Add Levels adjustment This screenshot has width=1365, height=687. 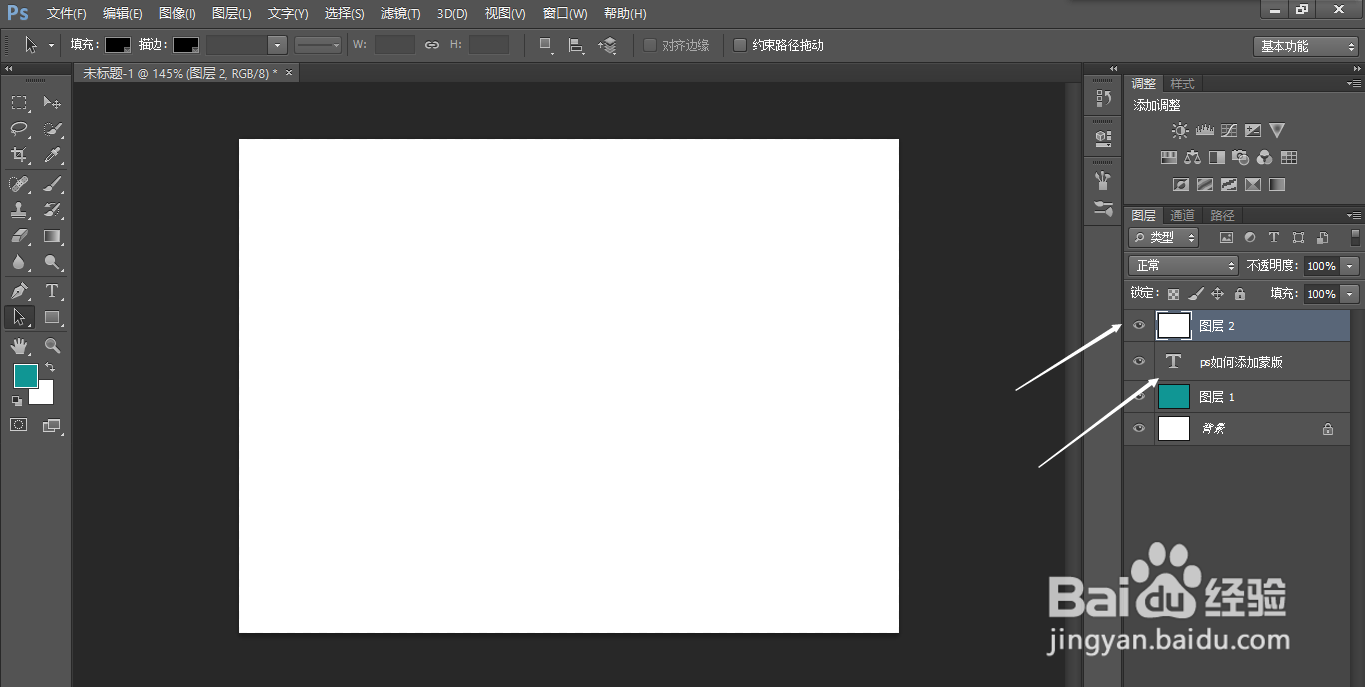pyautogui.click(x=1204, y=131)
